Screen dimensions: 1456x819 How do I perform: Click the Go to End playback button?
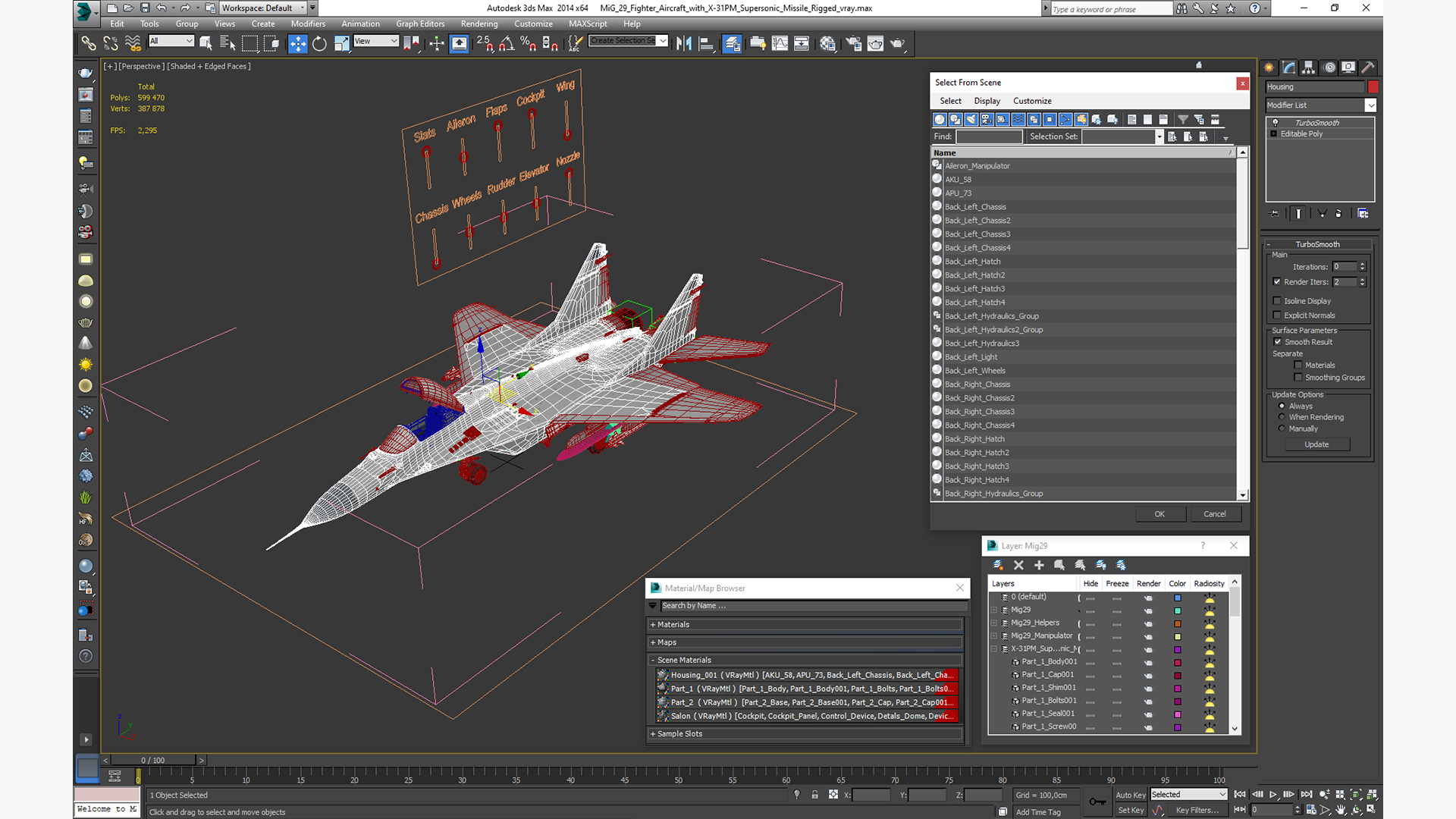coord(1307,795)
